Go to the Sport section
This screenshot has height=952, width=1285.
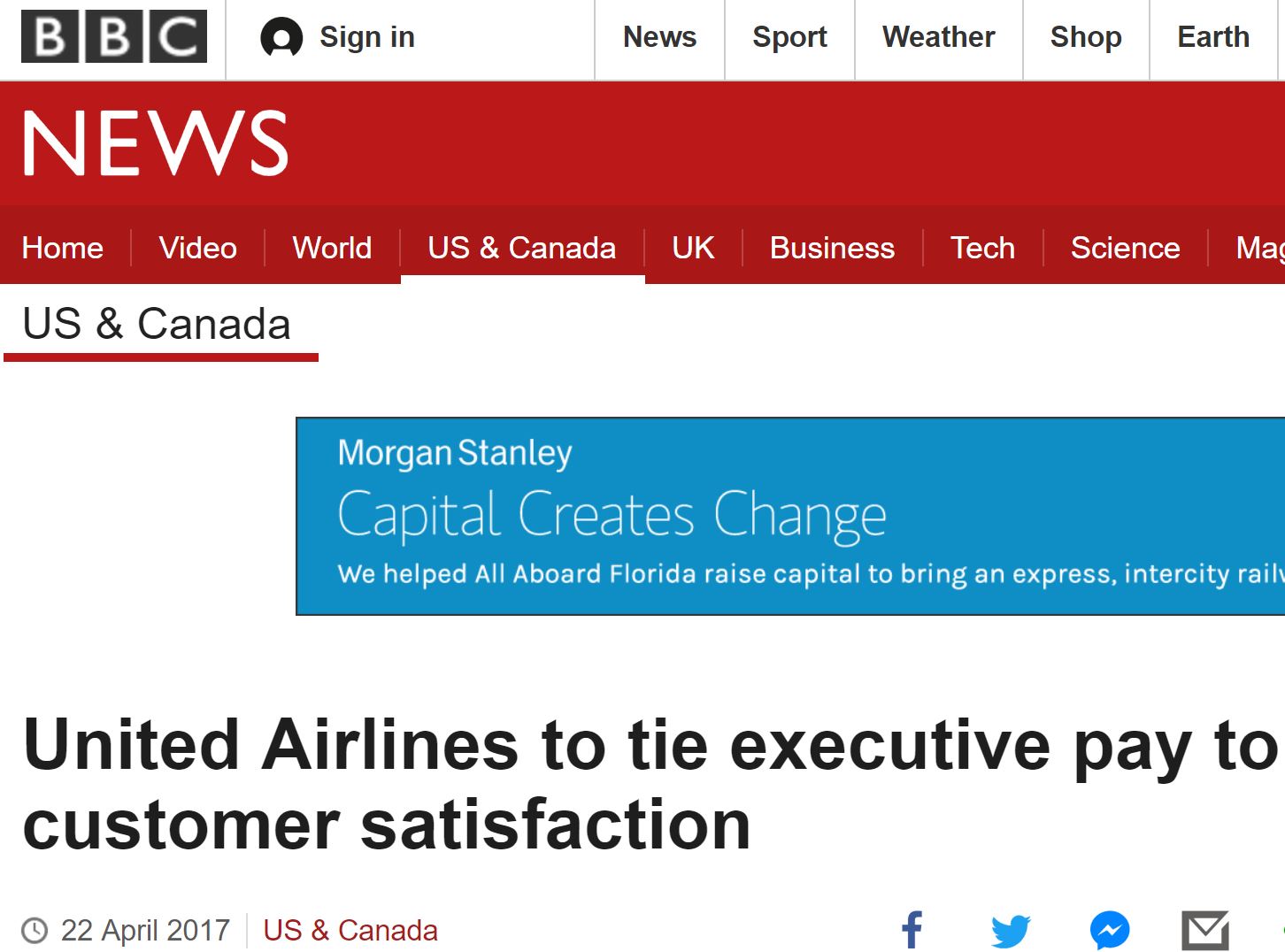(789, 37)
